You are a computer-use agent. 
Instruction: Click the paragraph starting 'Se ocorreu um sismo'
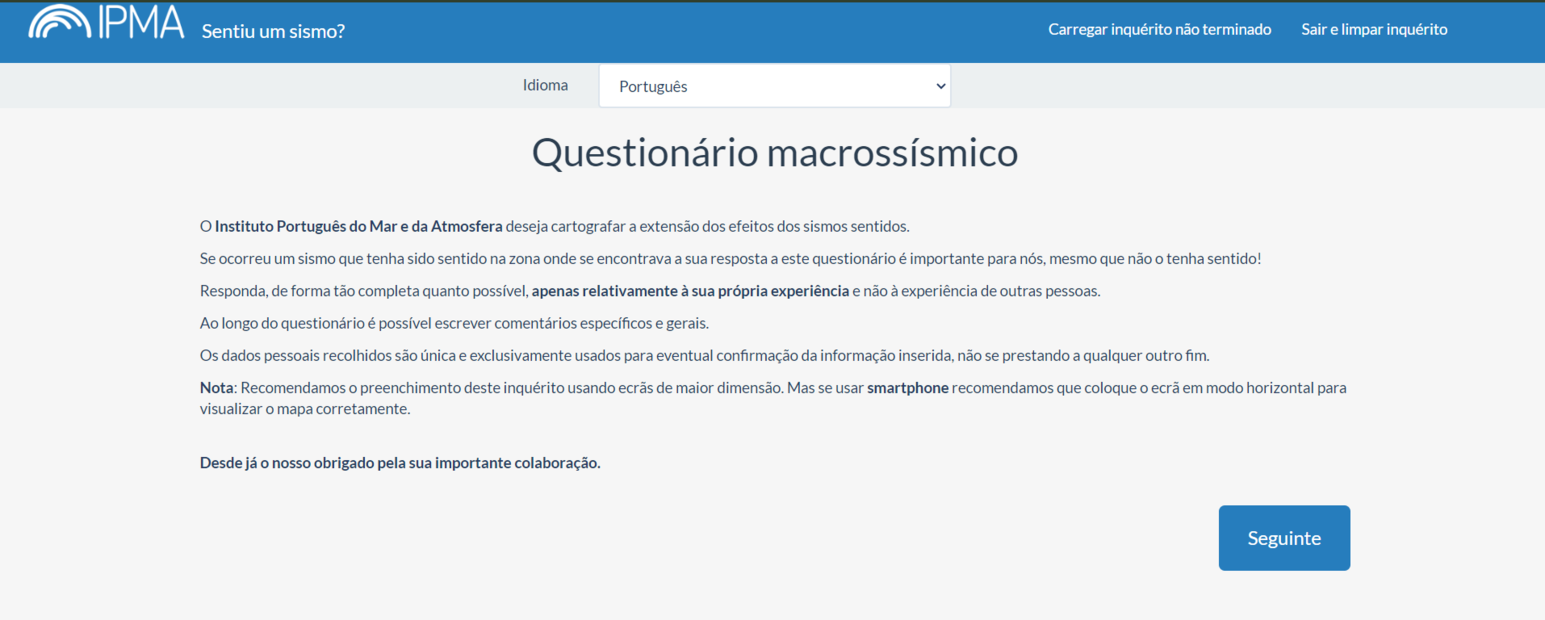[x=730, y=259]
